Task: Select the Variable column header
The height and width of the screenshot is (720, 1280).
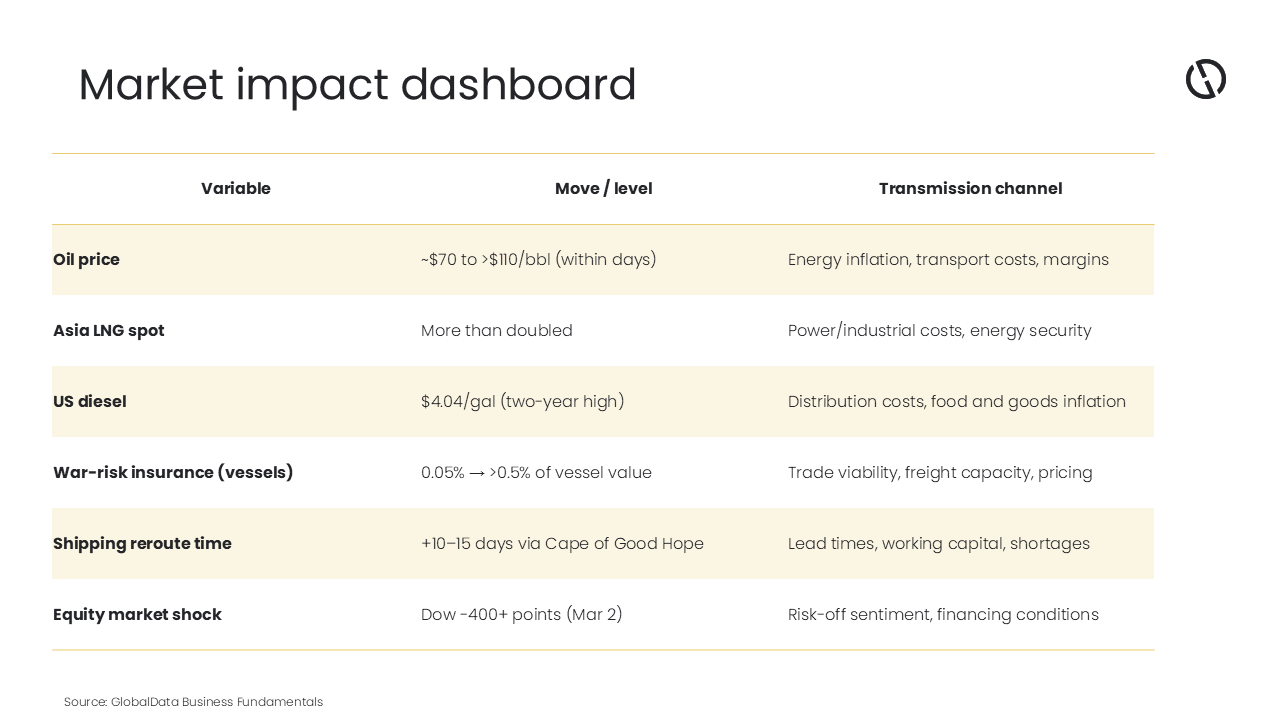Action: coord(236,189)
